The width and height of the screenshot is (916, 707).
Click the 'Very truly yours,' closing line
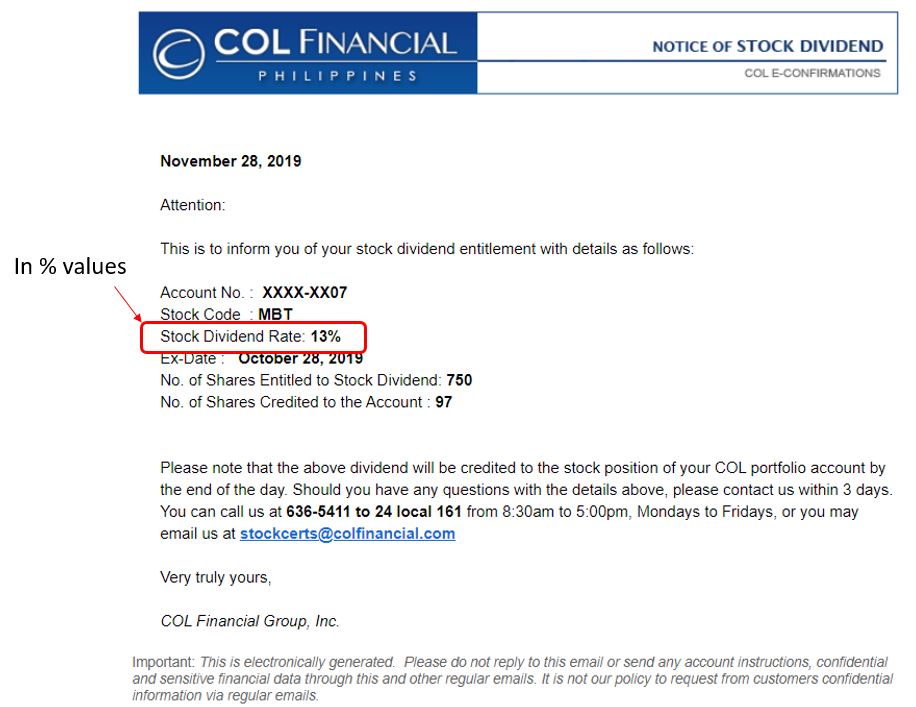pyautogui.click(x=216, y=577)
